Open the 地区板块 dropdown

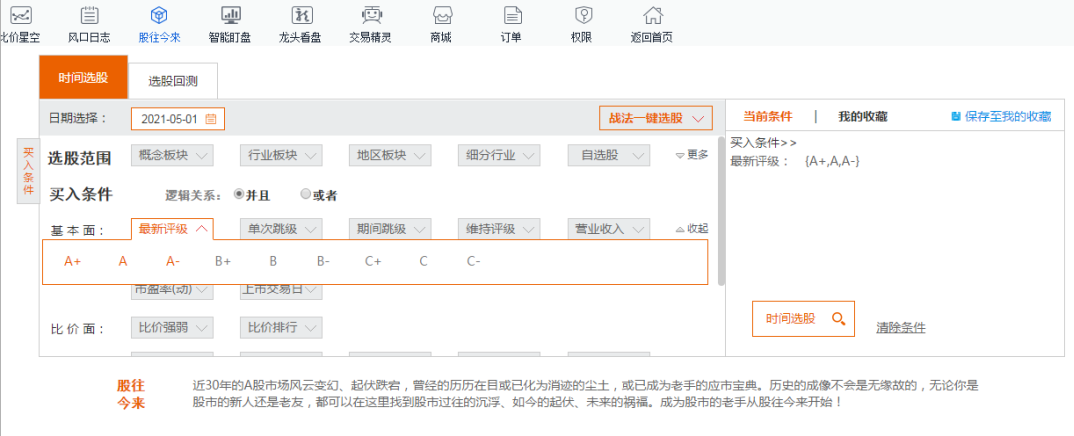(x=390, y=155)
